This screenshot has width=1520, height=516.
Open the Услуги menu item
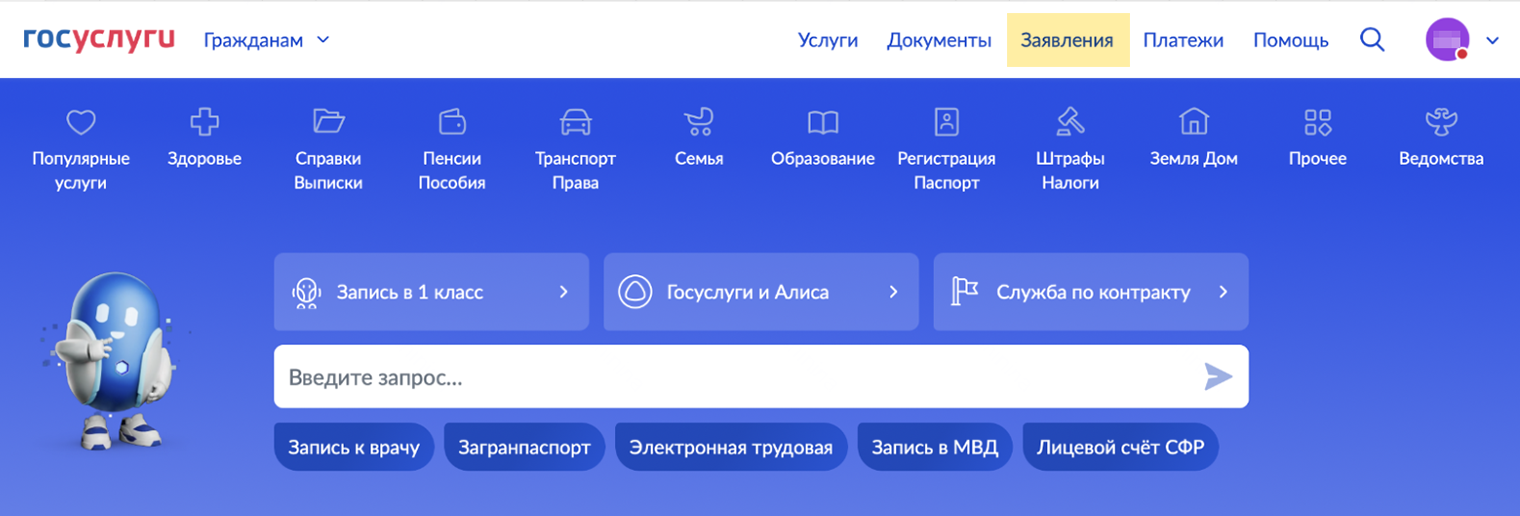pos(828,40)
